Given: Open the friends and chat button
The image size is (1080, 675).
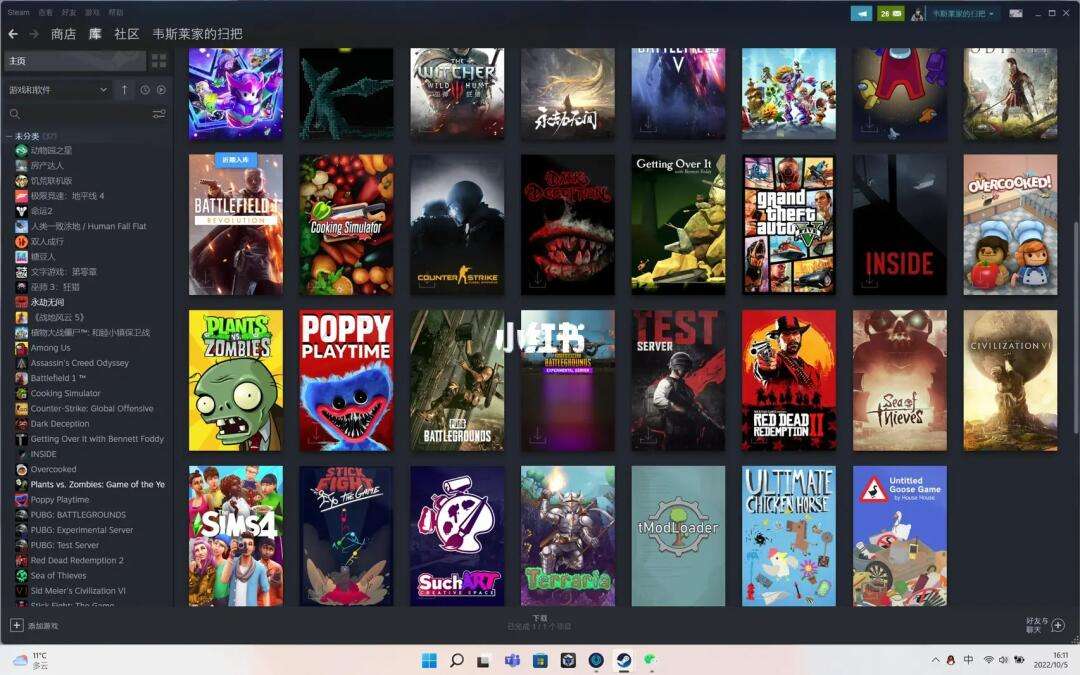Looking at the screenshot, I should [x=1045, y=625].
